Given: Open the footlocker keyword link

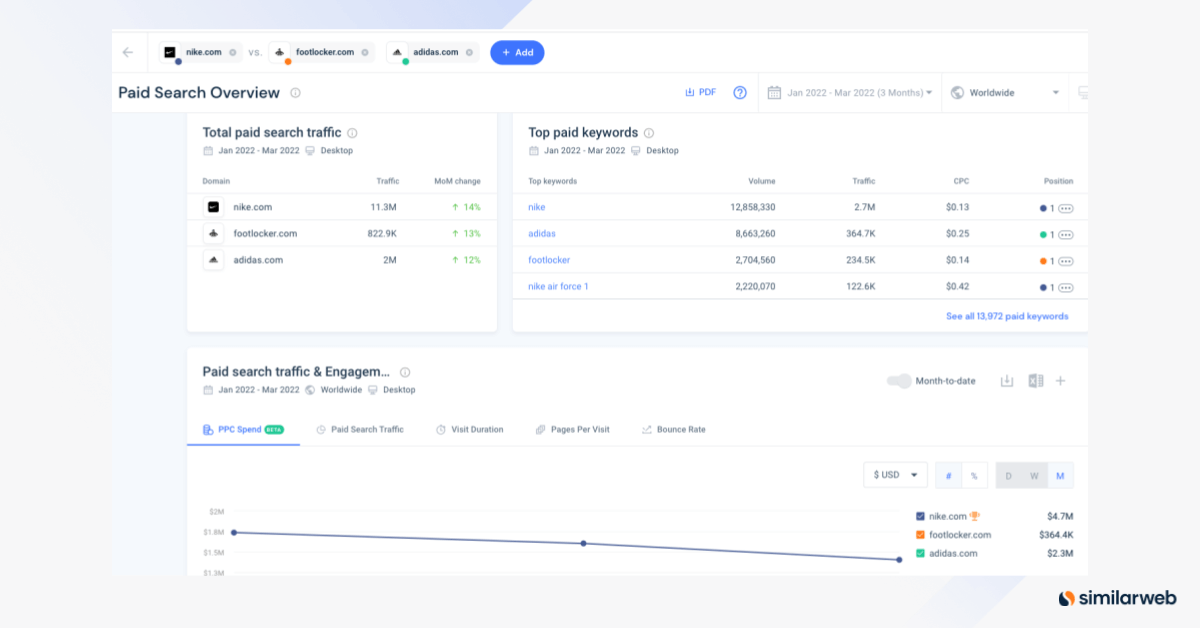Looking at the screenshot, I should point(549,260).
